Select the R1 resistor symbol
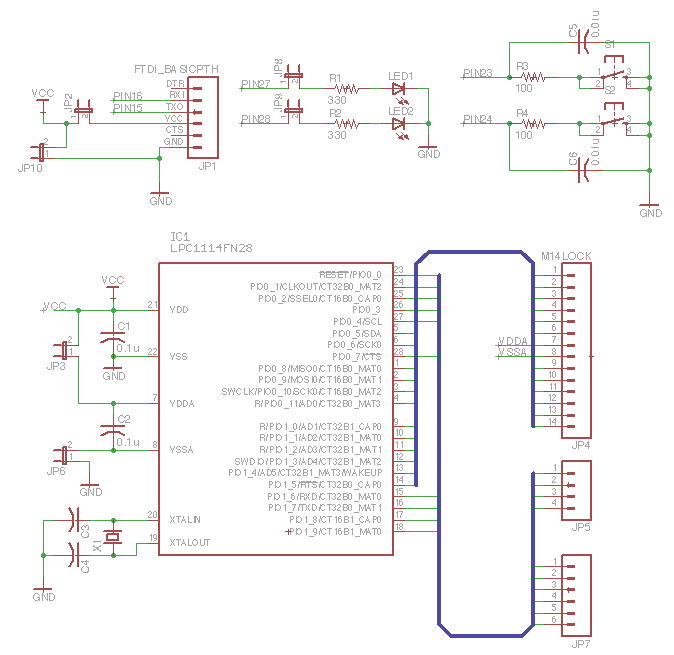Screen dimensions: 674x655 coord(347,89)
